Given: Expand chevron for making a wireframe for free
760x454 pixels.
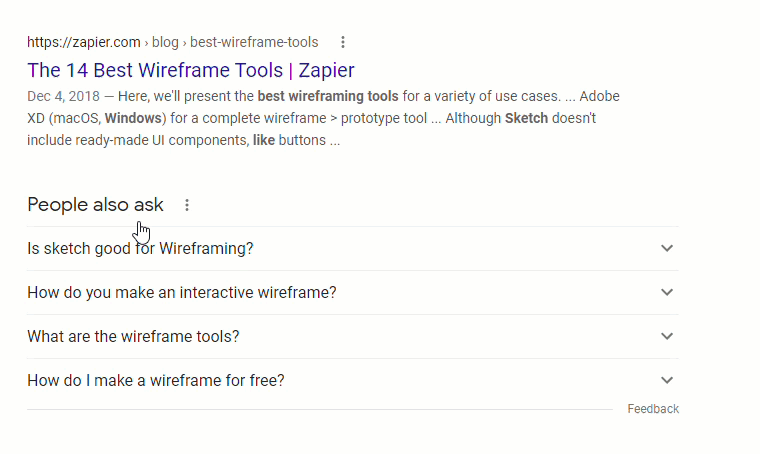Looking at the screenshot, I should (667, 380).
